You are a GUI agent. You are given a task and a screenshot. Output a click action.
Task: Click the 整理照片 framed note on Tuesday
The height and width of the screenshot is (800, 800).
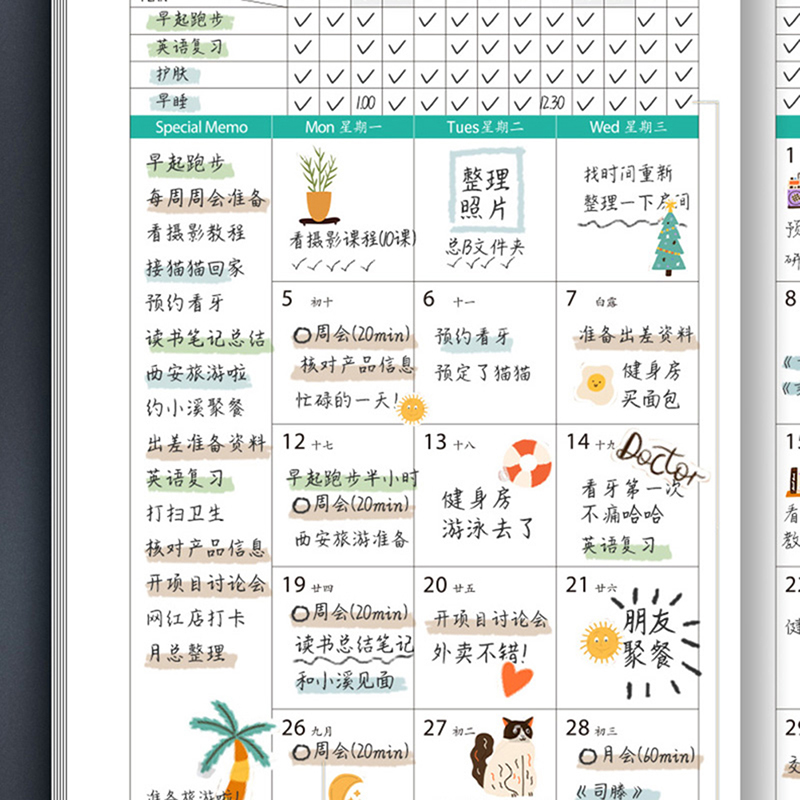click(x=485, y=193)
